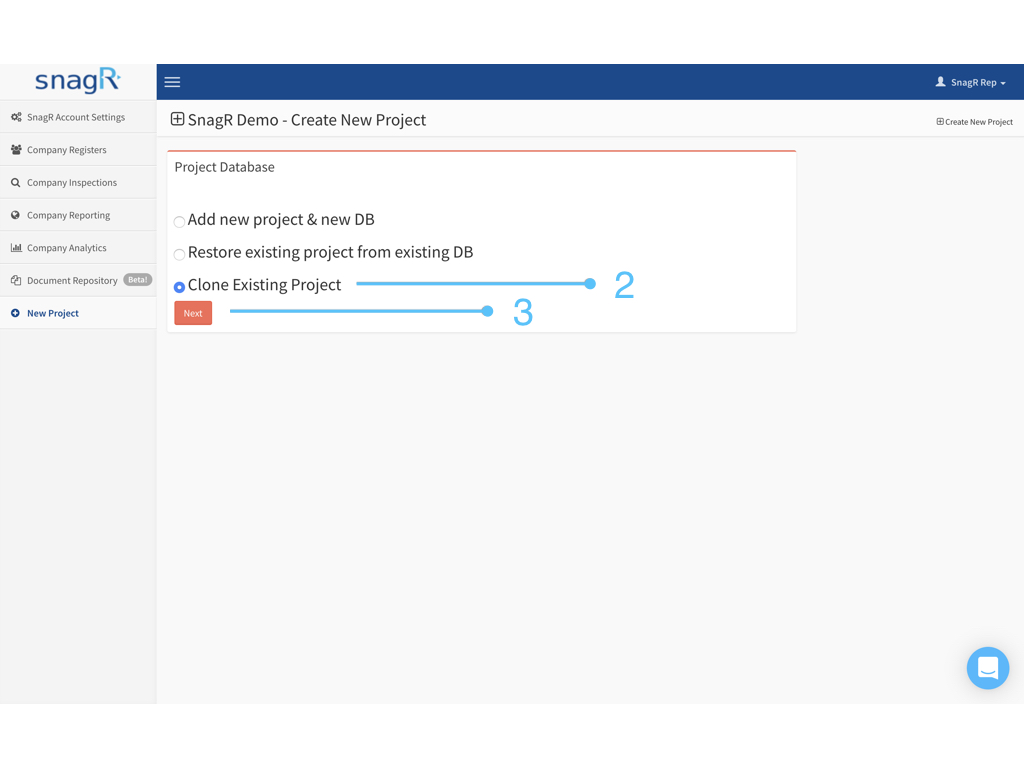Click the Company Analytics bar chart icon
This screenshot has height=768, width=1024.
tap(16, 248)
